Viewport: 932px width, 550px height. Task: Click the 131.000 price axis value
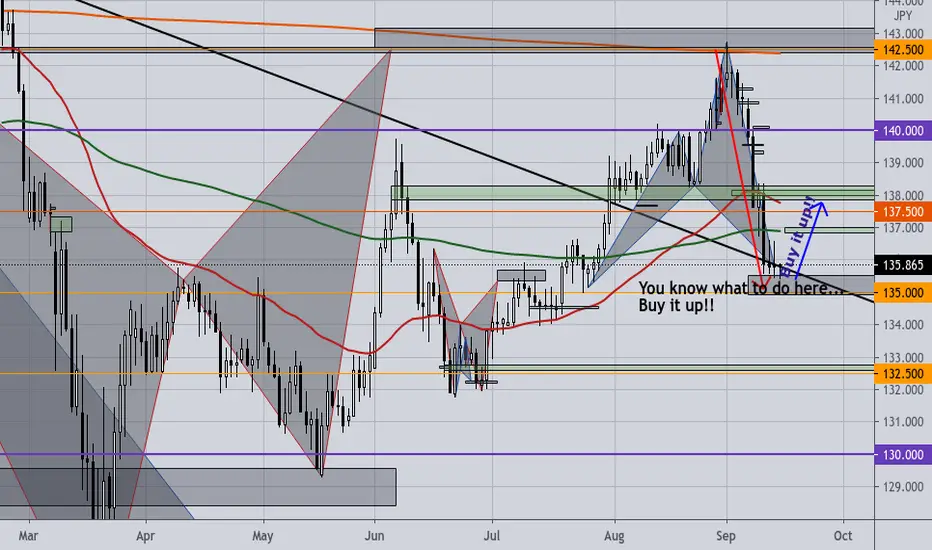point(903,422)
